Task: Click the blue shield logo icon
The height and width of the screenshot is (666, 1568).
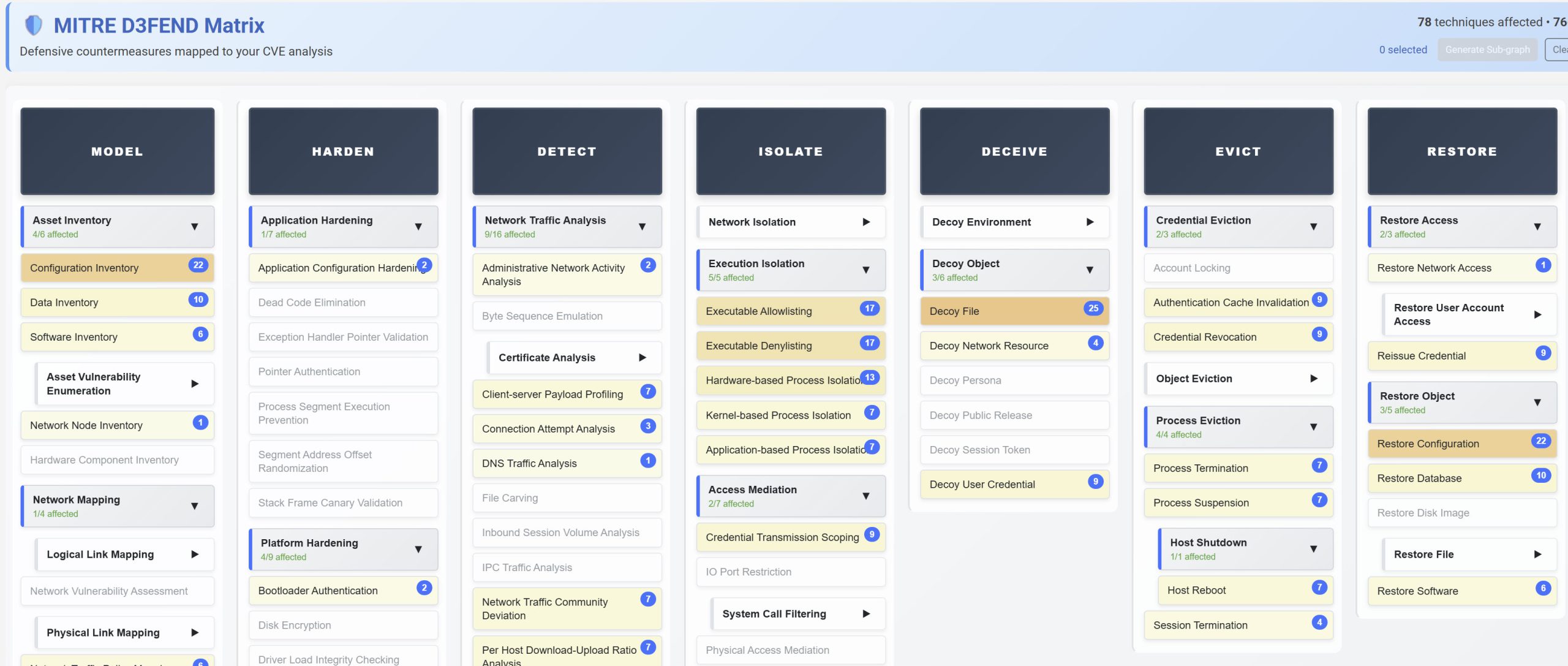Action: [33, 25]
